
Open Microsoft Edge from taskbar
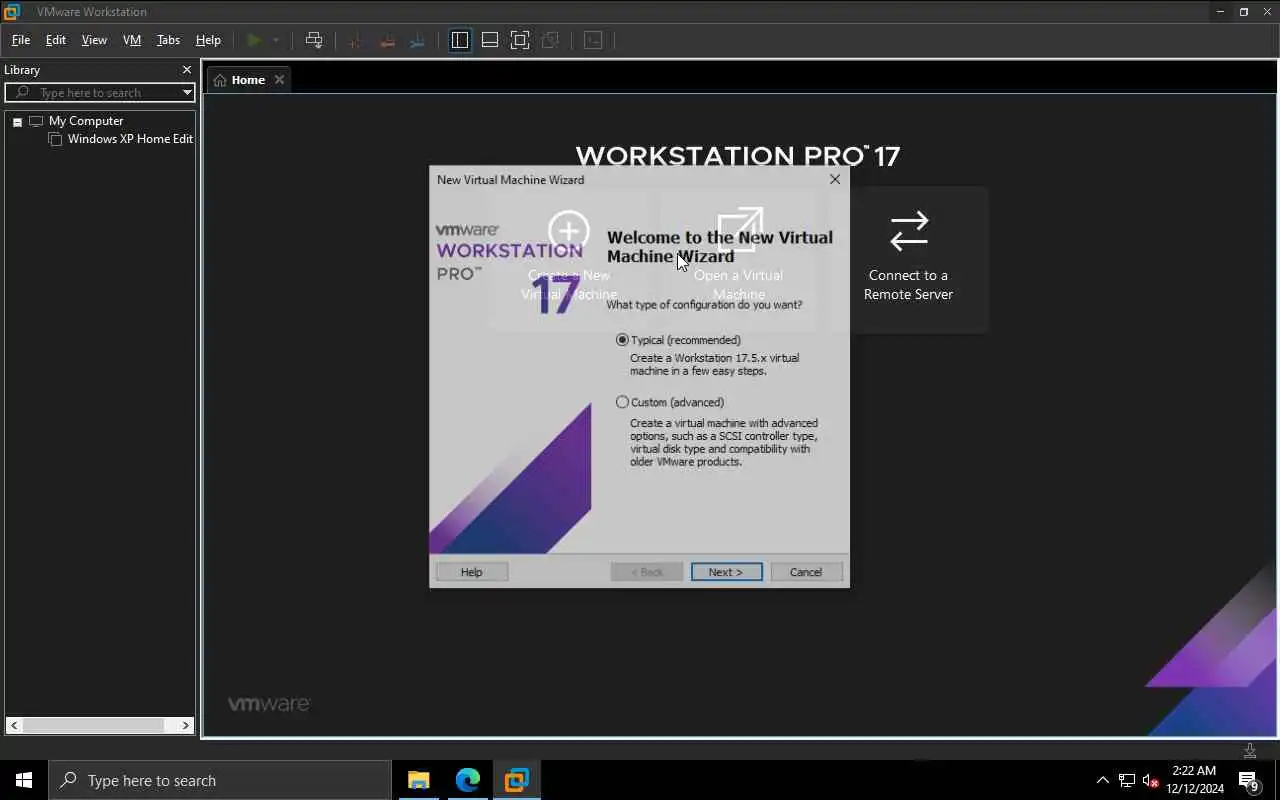[468, 780]
